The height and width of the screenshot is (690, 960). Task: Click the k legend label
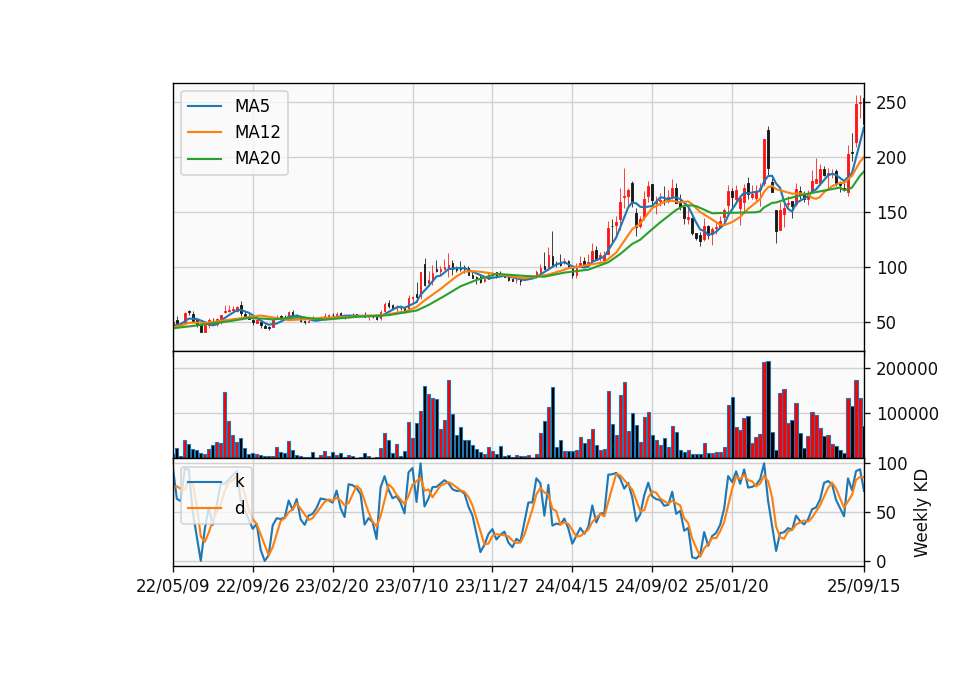point(239,481)
